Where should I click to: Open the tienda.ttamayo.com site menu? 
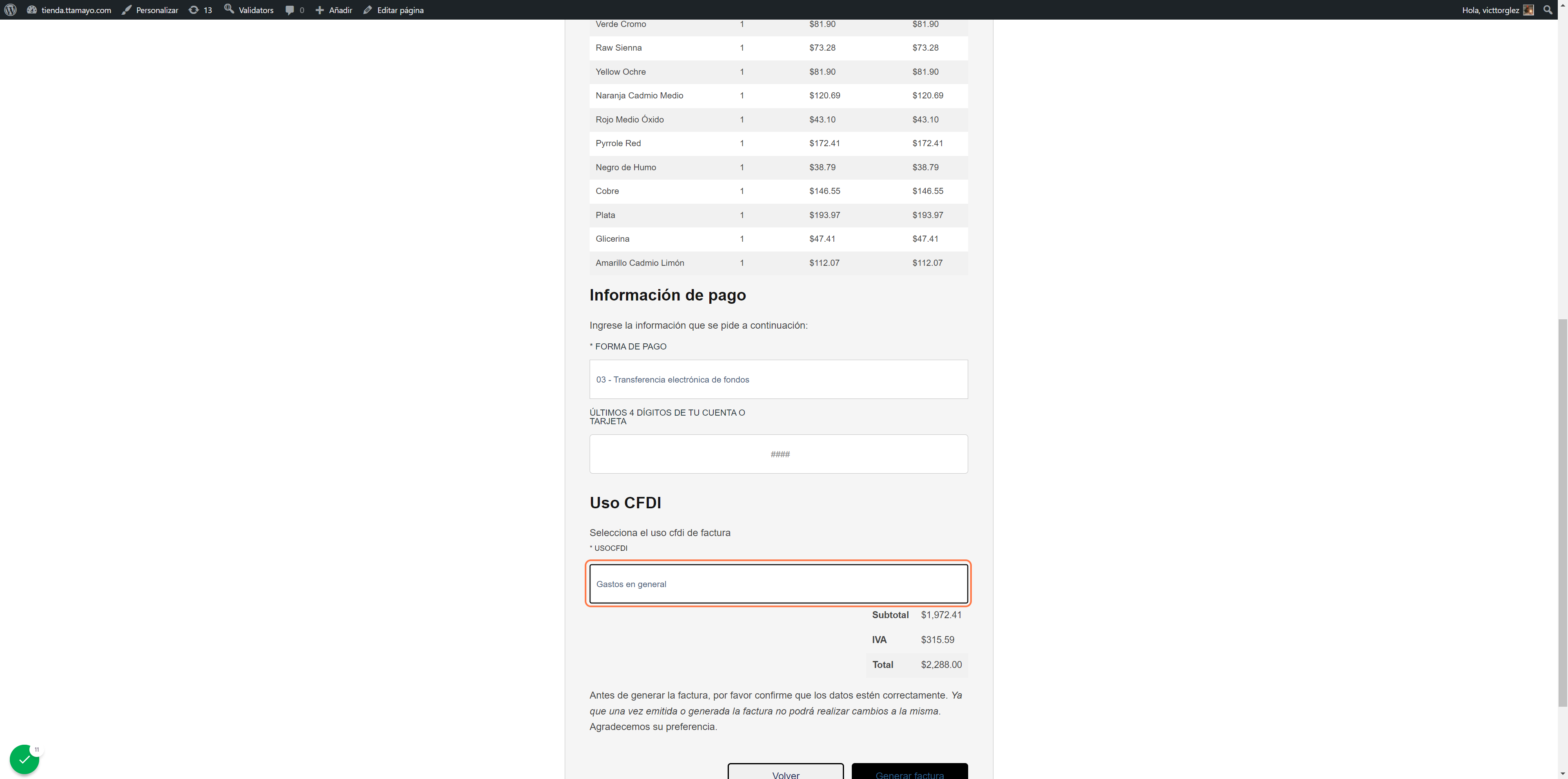coord(69,10)
